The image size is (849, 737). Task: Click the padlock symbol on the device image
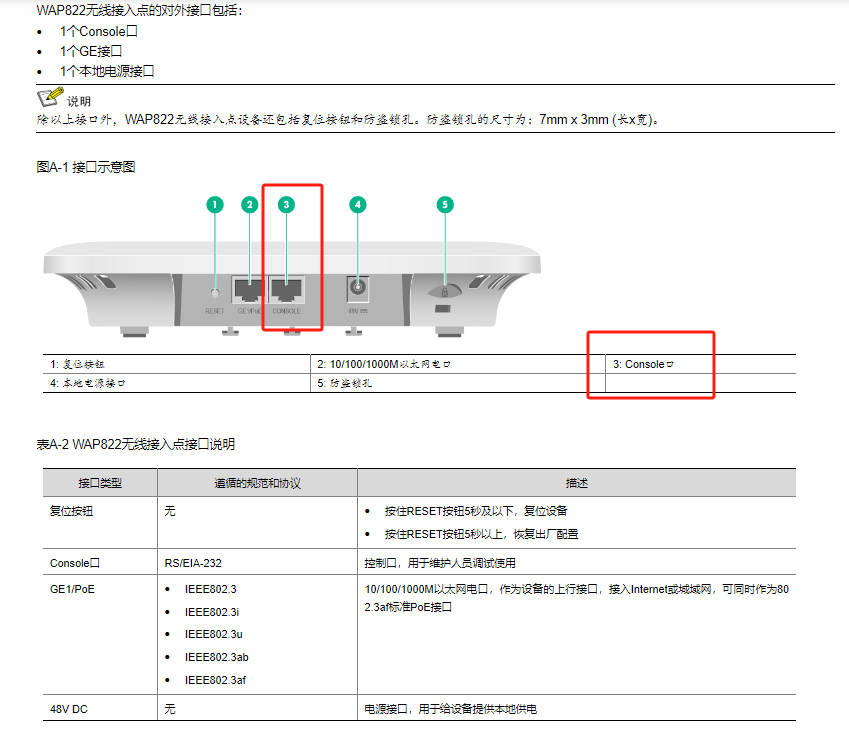(x=445, y=292)
